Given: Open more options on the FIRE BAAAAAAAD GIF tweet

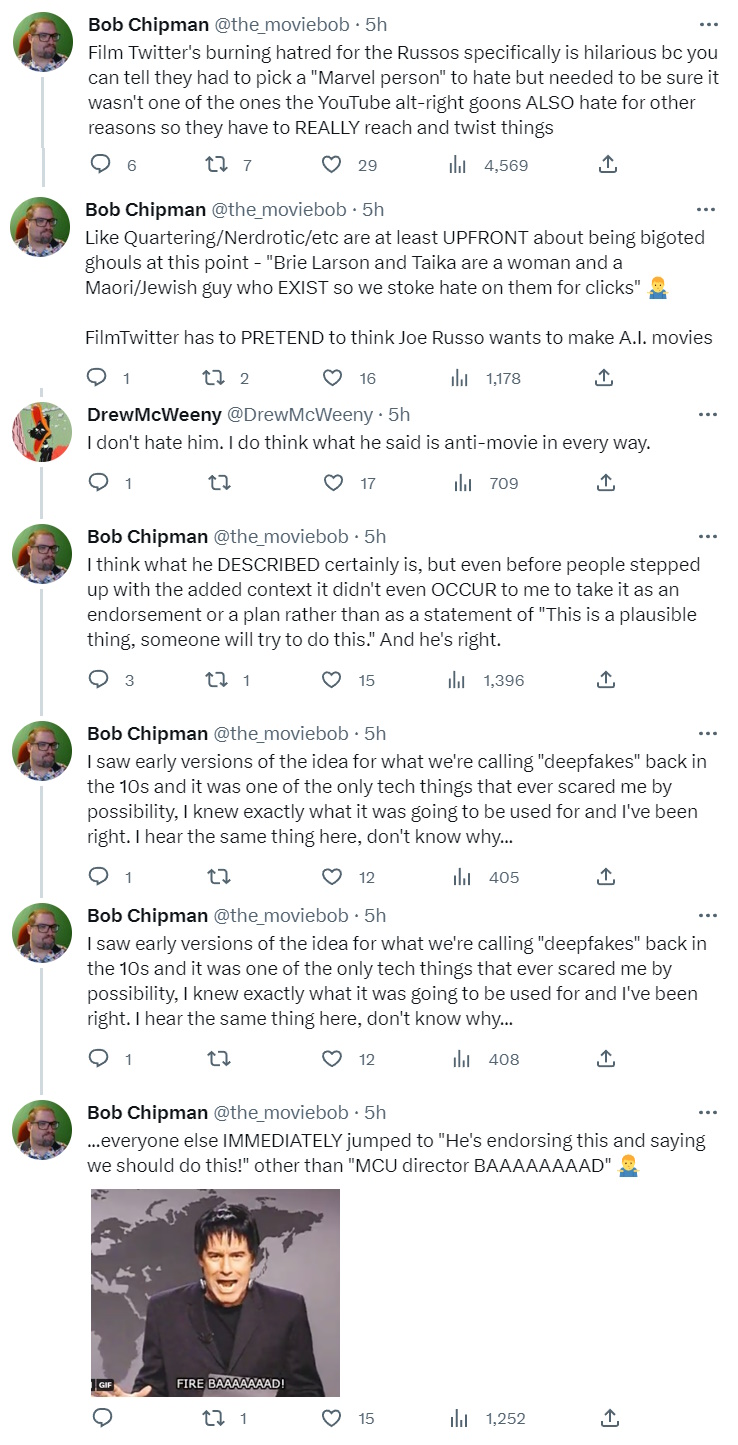Looking at the screenshot, I should point(707,1112).
